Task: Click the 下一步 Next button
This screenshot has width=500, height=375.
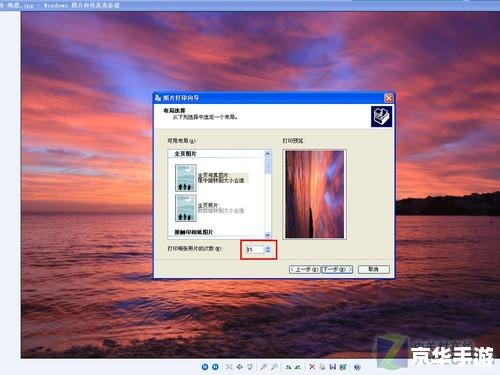Action: click(337, 269)
